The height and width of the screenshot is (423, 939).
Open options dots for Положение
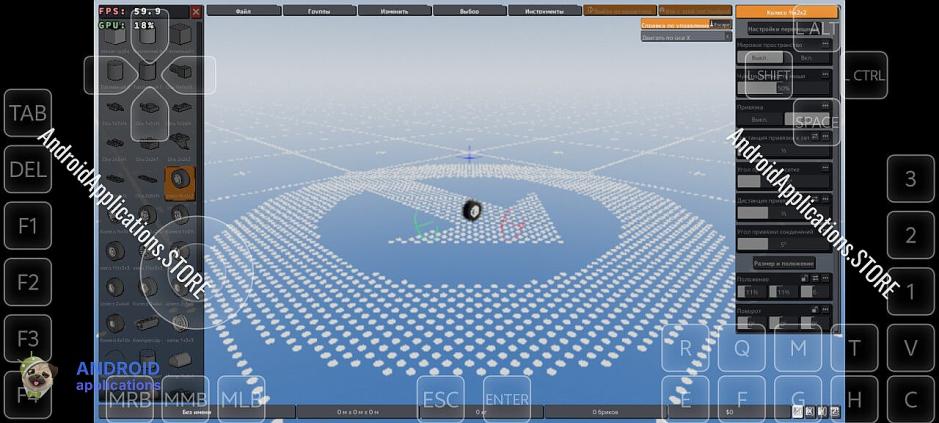pyautogui.click(x=826, y=279)
